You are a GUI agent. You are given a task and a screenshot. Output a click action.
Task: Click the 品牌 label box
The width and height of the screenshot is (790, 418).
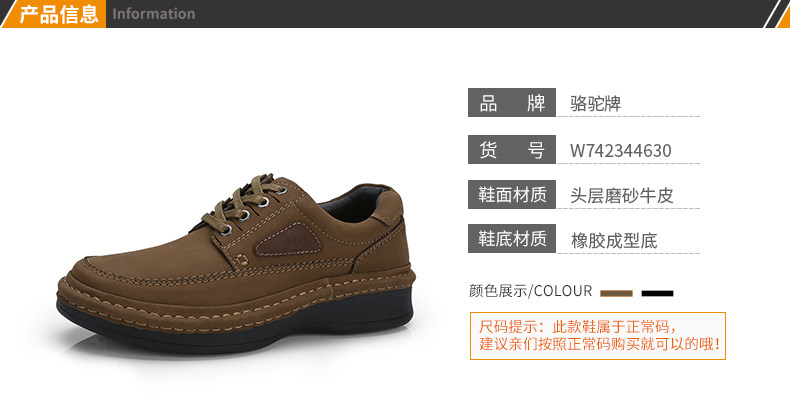(x=512, y=103)
